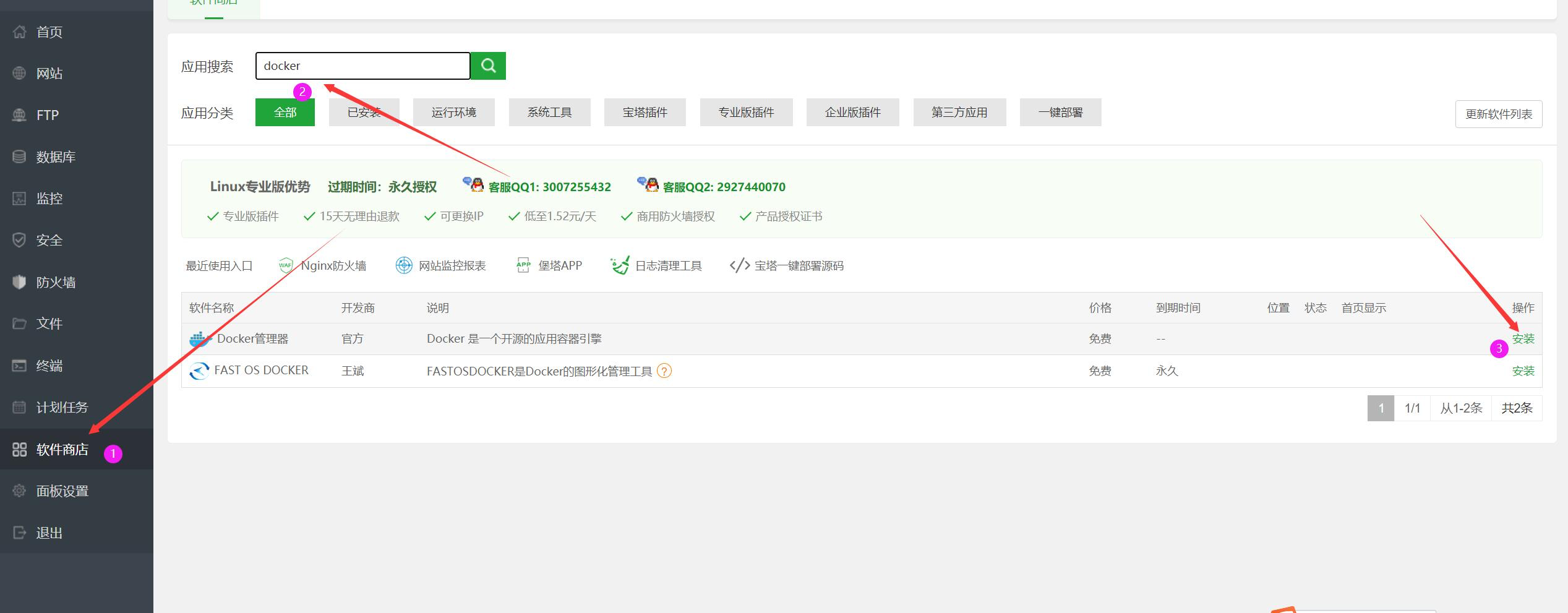Click the 共2条 pagination total text
This screenshot has height=613, width=1568.
(1517, 408)
